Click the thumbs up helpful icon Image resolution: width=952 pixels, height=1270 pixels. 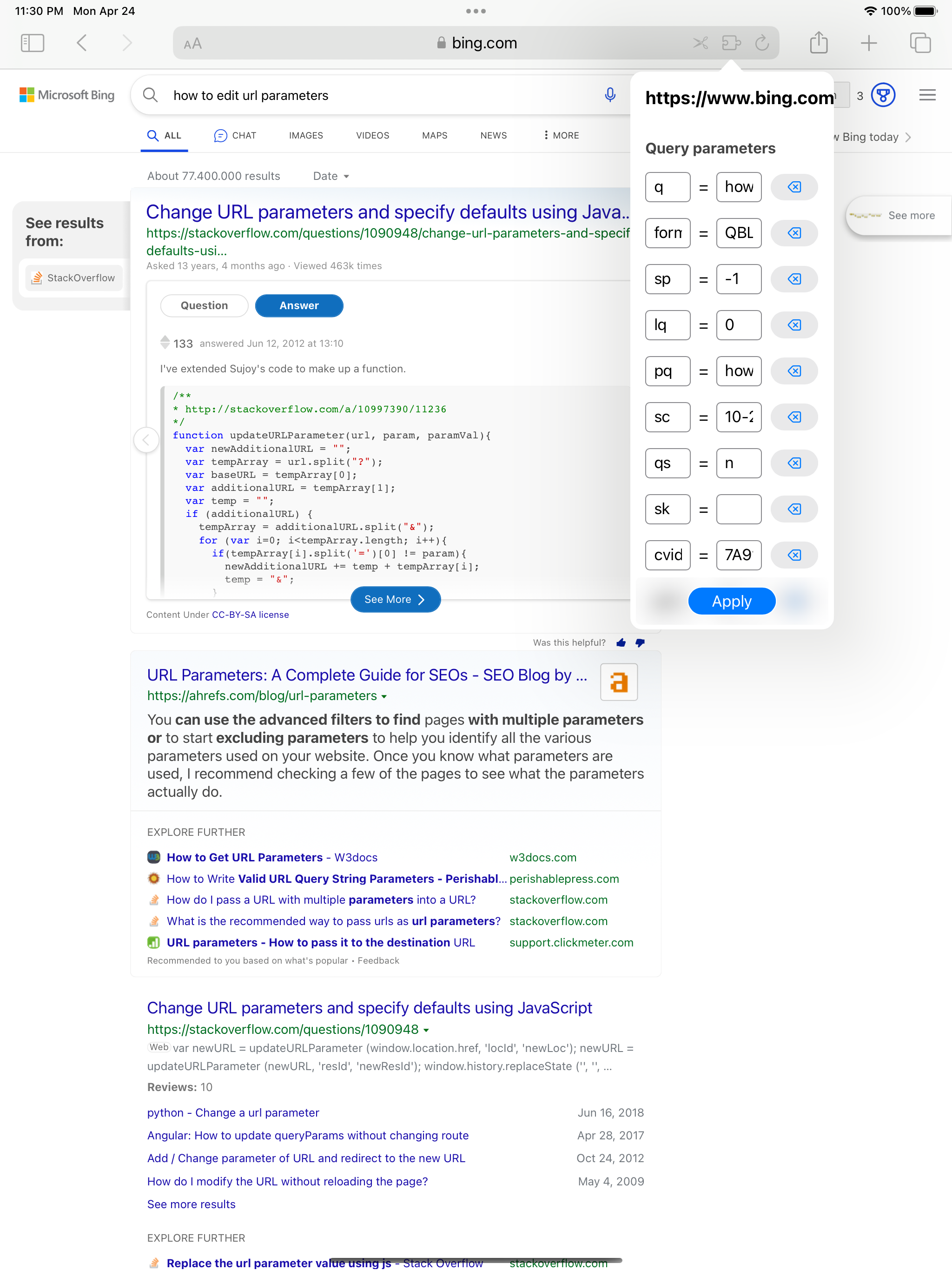pyautogui.click(x=621, y=642)
